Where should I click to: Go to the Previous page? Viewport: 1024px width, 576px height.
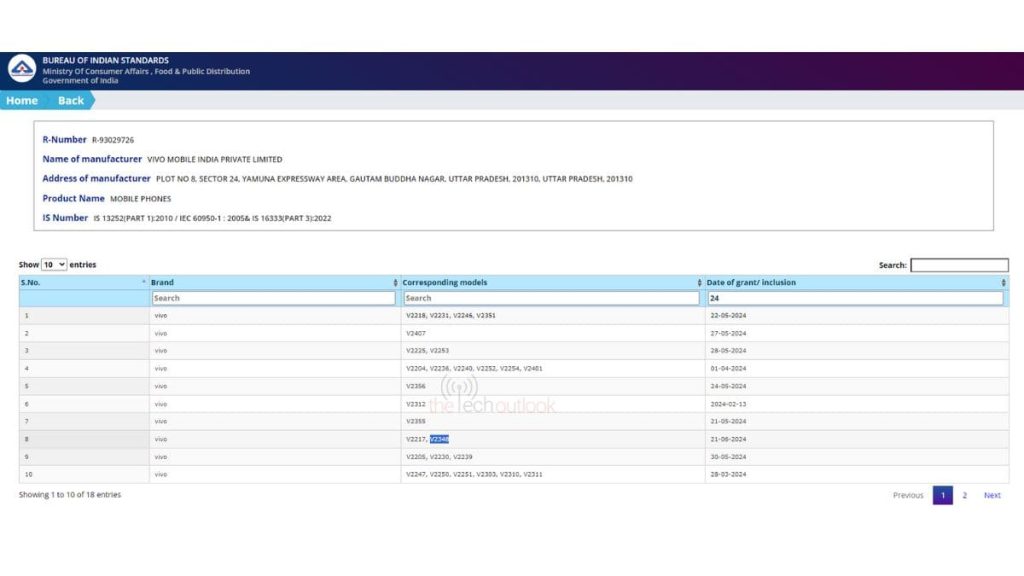(908, 496)
